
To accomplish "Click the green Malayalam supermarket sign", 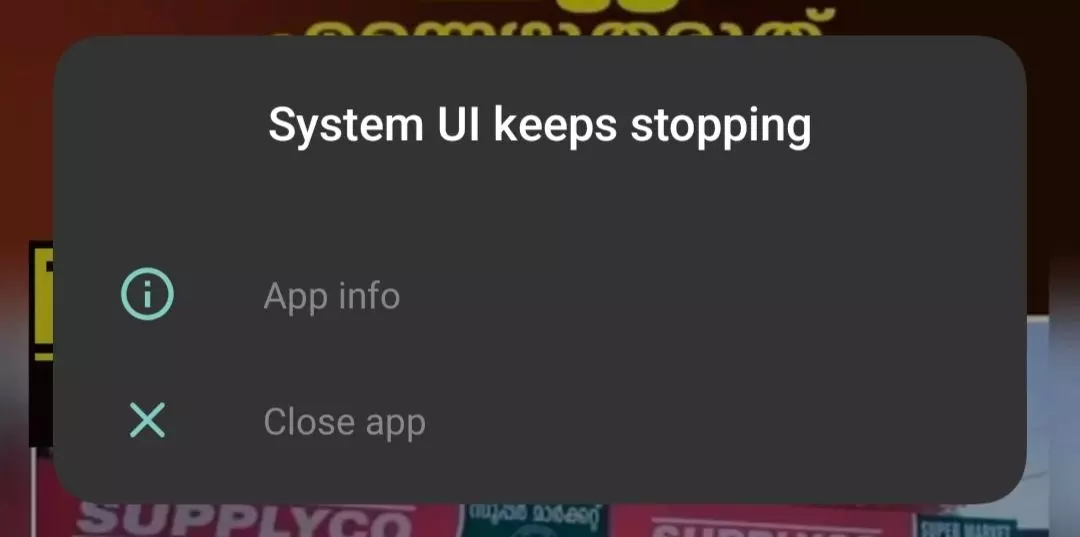I will [x=534, y=520].
